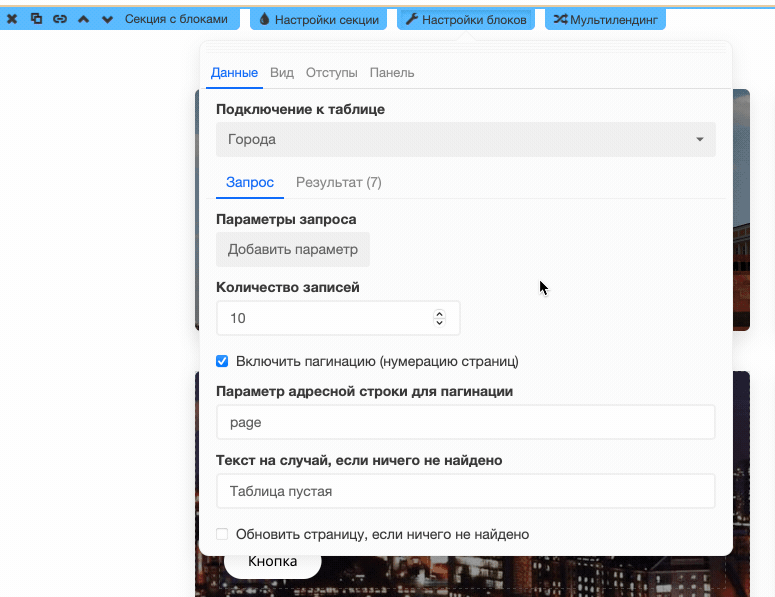The image size is (775, 597).
Task: Open the Города table dropdown
Action: (466, 139)
